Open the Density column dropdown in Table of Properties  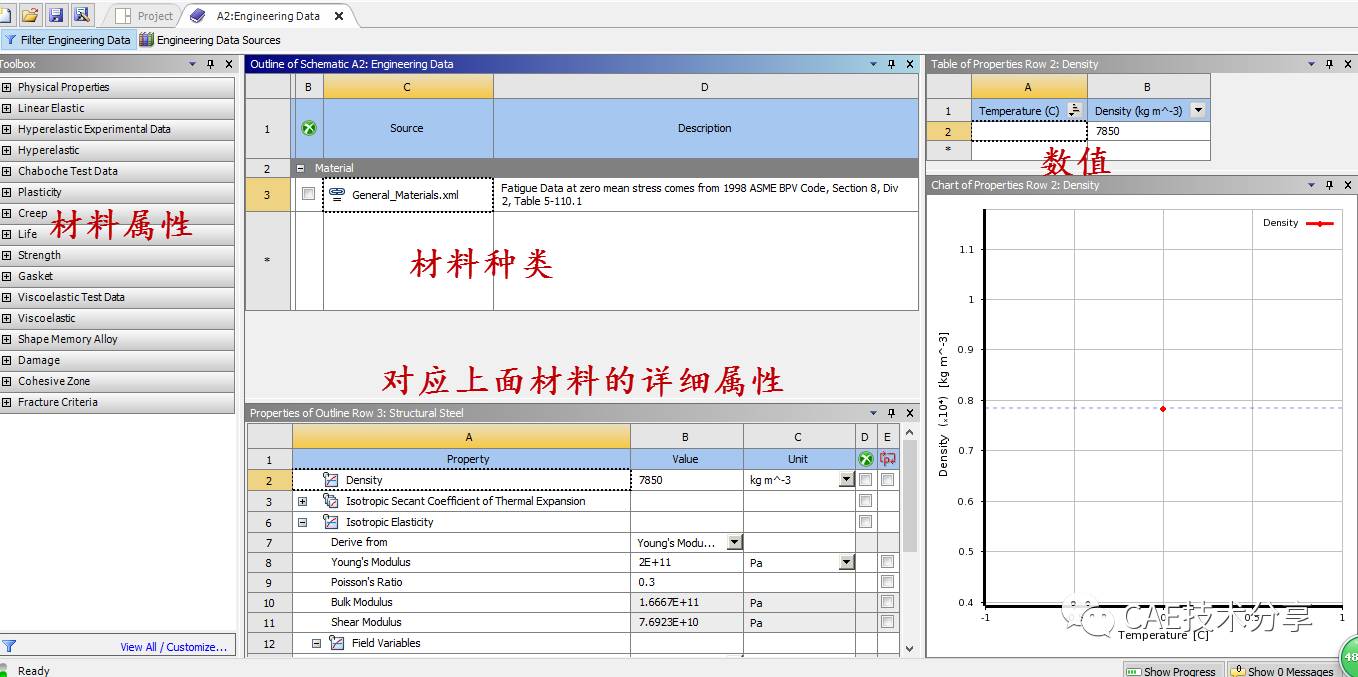pos(1197,110)
